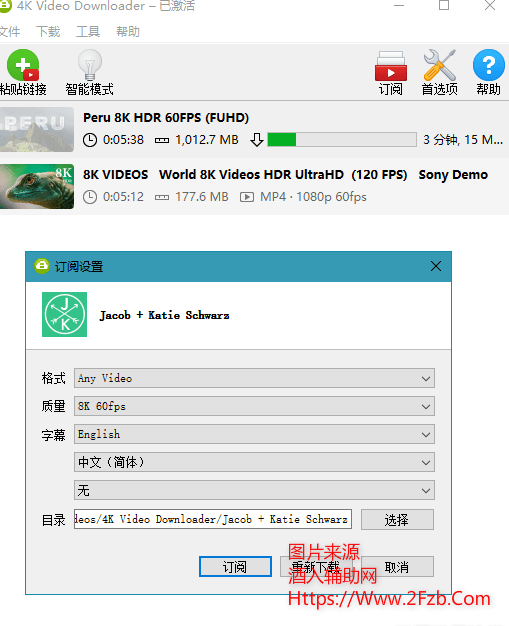The height and width of the screenshot is (626, 509).
Task: Open the 工具 (Tools) menu
Action: [88, 32]
